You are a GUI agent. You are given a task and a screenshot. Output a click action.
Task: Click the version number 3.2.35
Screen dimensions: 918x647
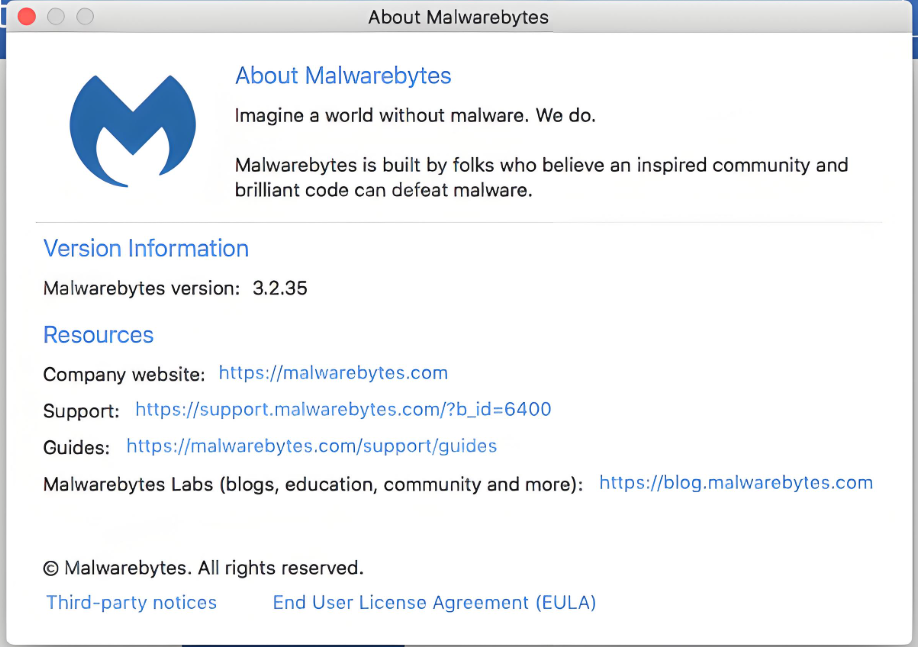[280, 288]
